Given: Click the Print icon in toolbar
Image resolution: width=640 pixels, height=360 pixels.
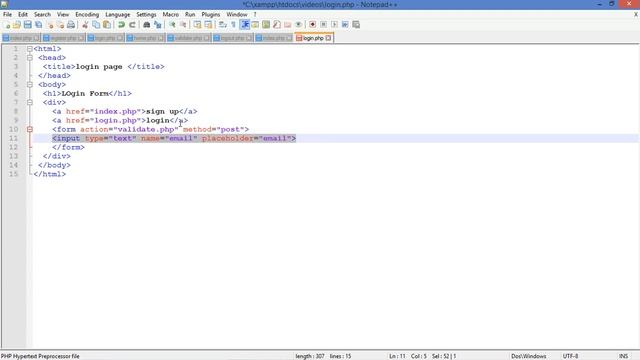Looking at the screenshot, I should click(71, 25).
